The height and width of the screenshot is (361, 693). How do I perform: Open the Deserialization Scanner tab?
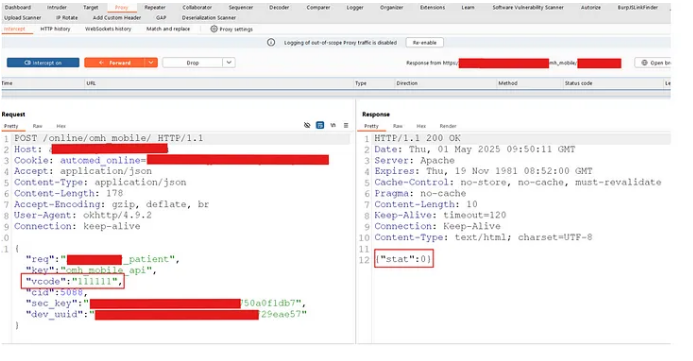pos(209,18)
